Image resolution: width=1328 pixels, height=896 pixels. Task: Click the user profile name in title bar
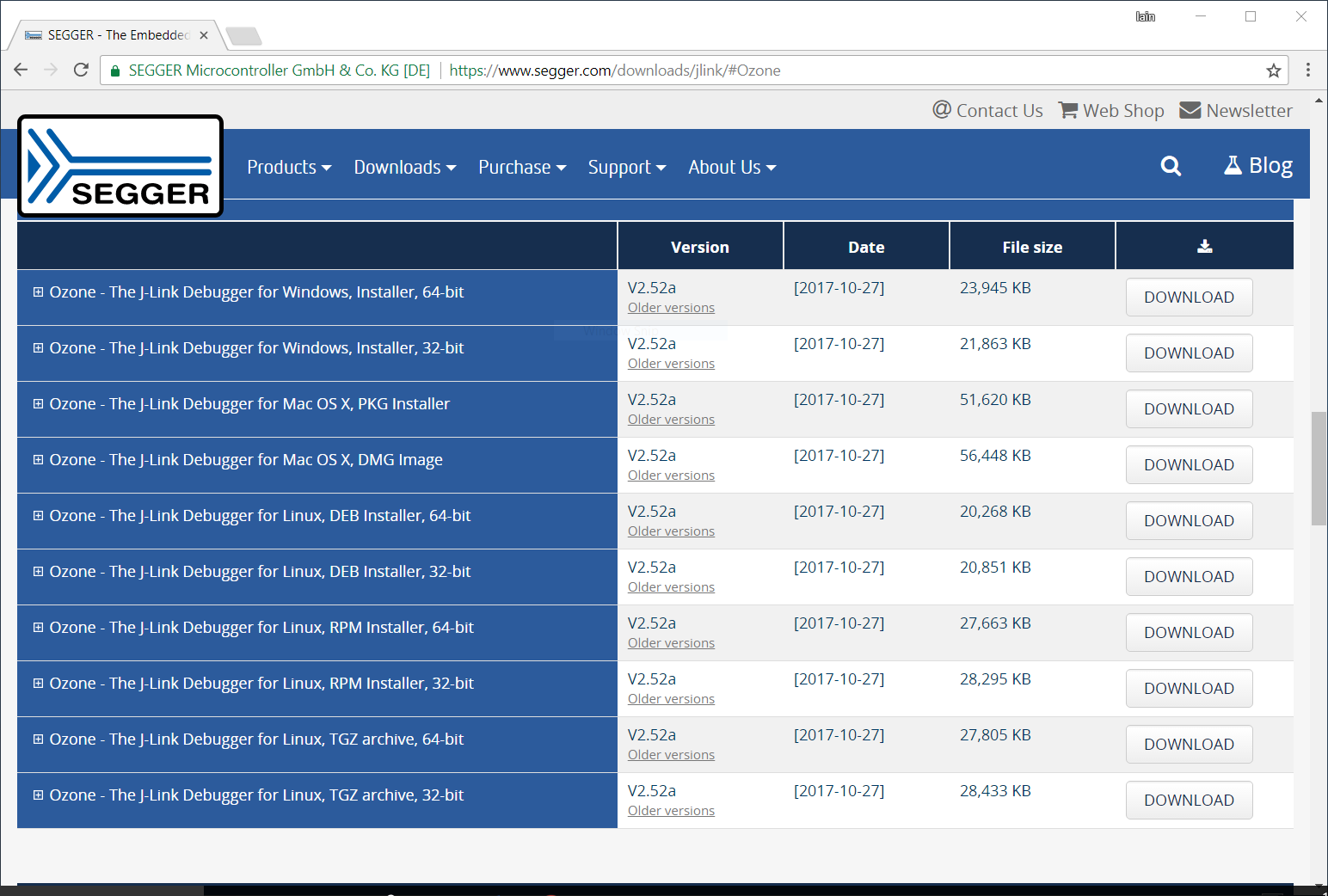pyautogui.click(x=1146, y=16)
